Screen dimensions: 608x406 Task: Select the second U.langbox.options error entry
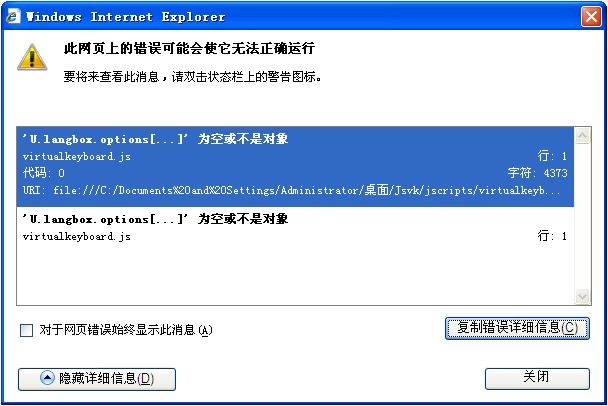click(295, 227)
